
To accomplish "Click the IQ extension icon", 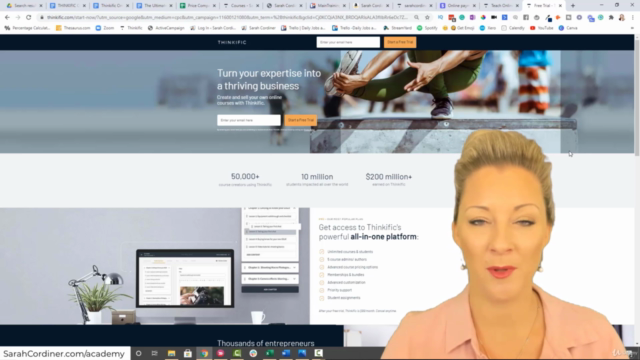I will (x=440, y=18).
